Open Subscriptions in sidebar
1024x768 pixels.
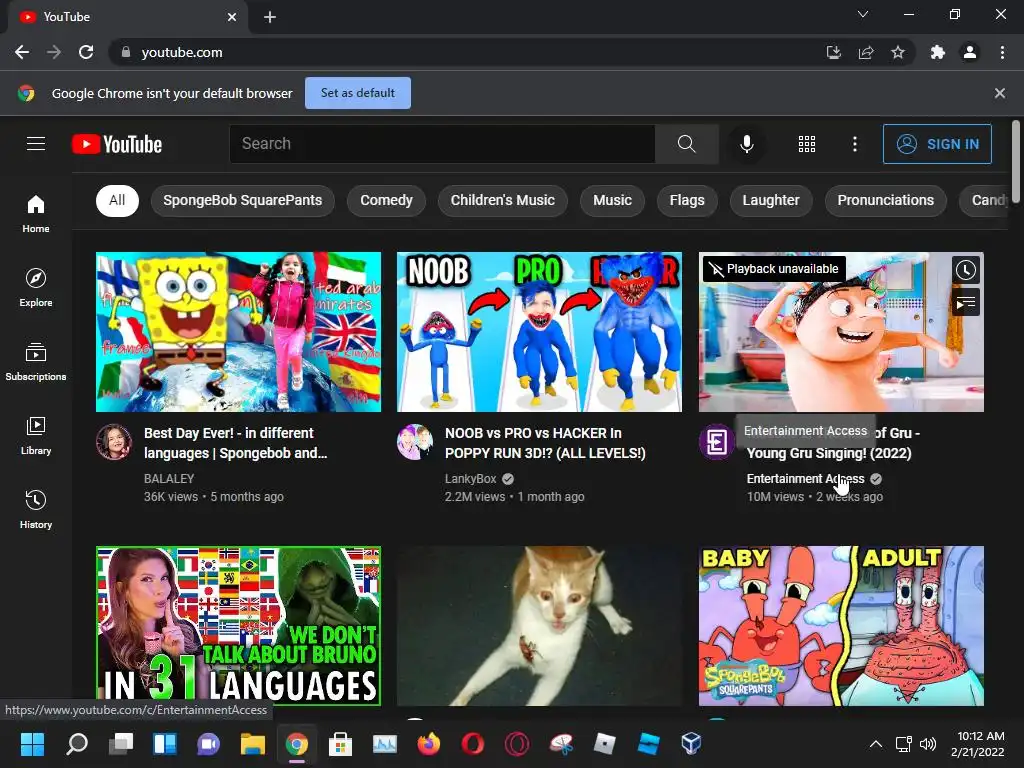click(36, 362)
